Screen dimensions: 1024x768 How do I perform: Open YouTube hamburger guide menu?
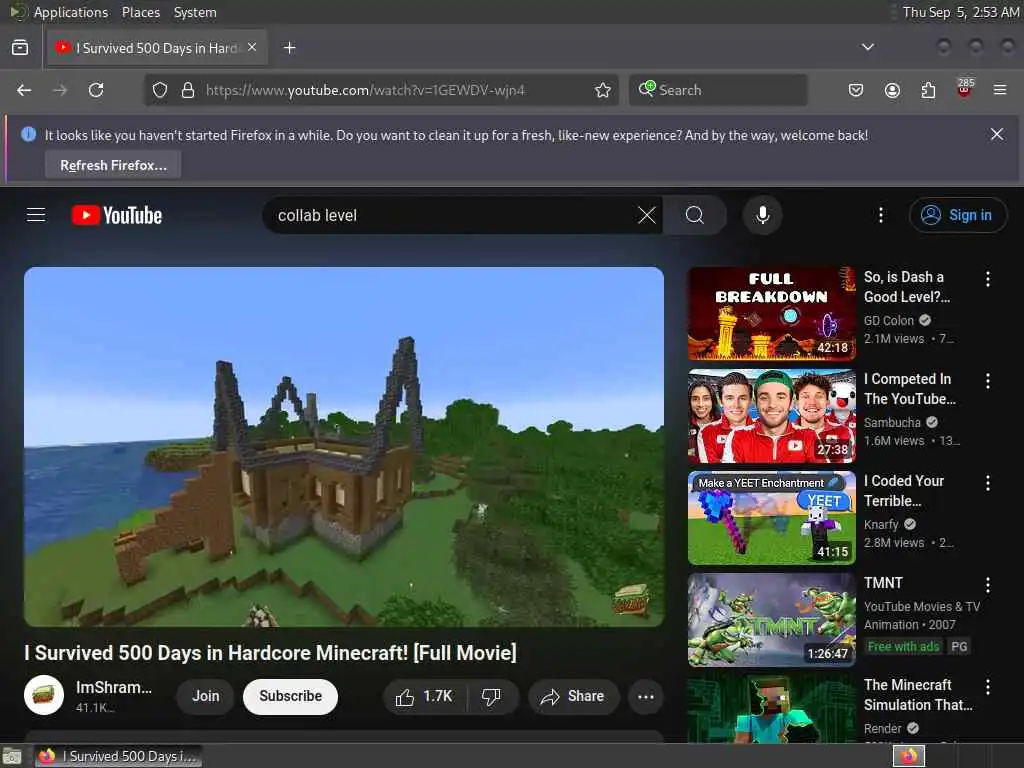tap(36, 215)
